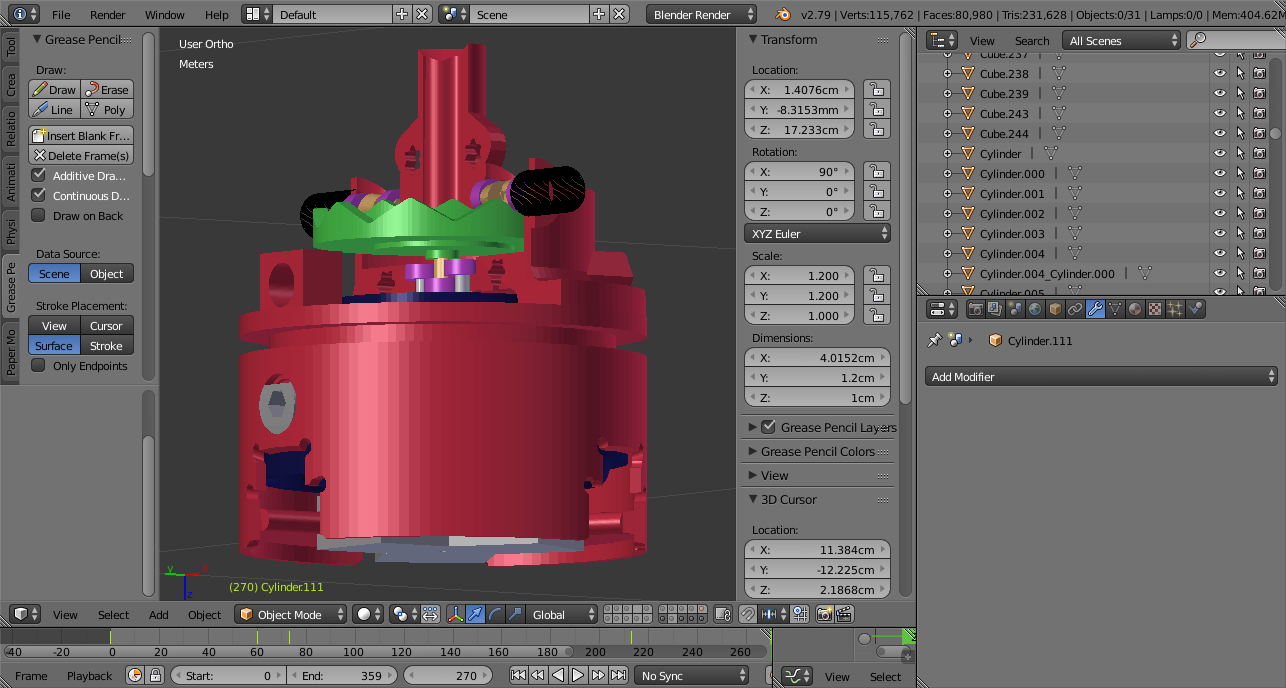Open the Render Layers properties tab

point(995,309)
